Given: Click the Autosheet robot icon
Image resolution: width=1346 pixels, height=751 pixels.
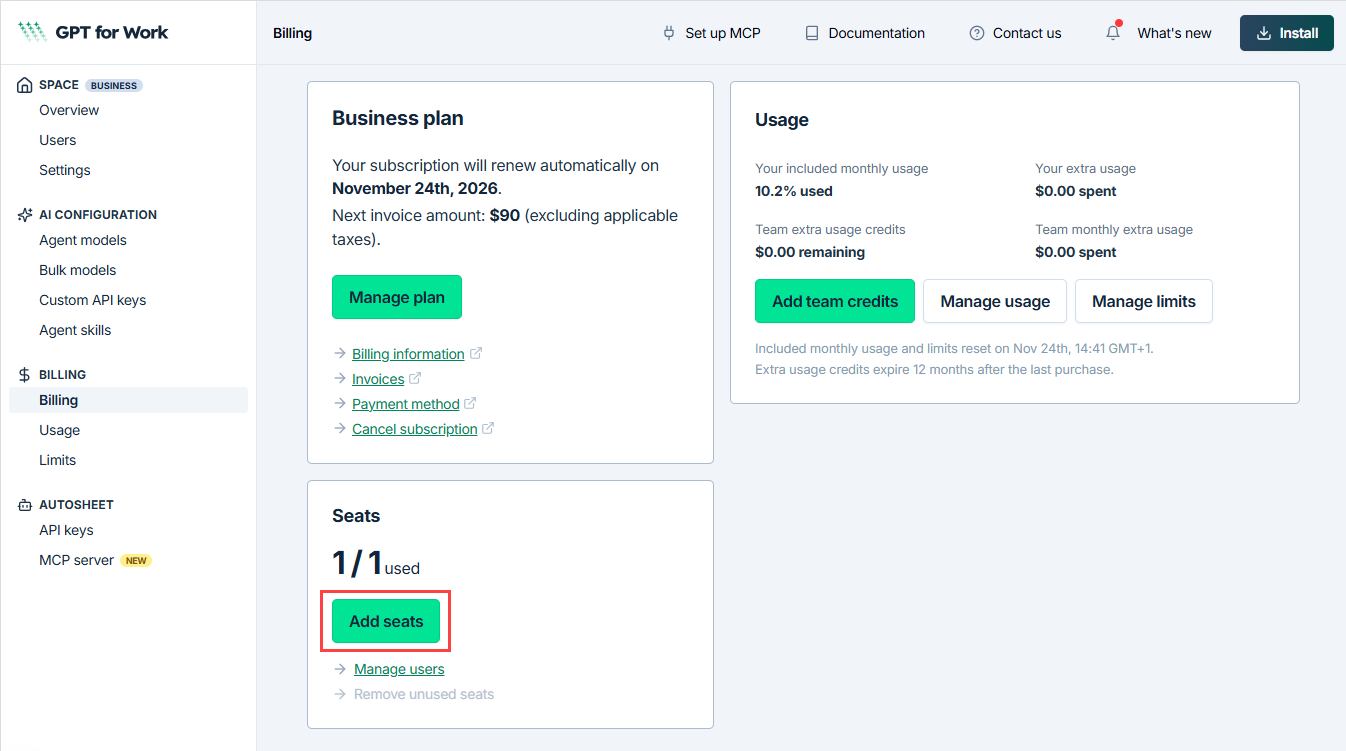Looking at the screenshot, I should 25,505.
